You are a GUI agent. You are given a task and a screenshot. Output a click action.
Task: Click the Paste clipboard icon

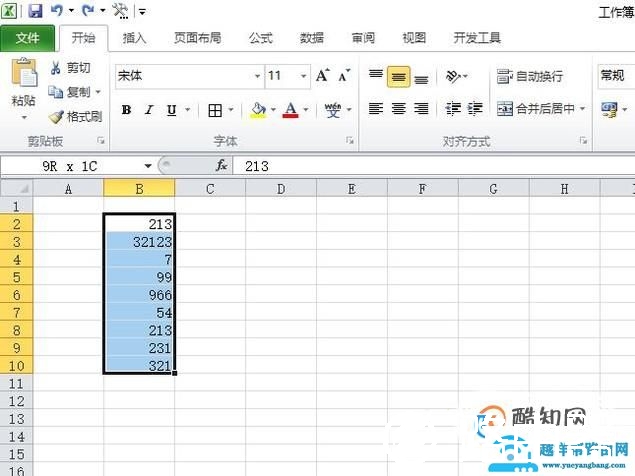point(23,73)
